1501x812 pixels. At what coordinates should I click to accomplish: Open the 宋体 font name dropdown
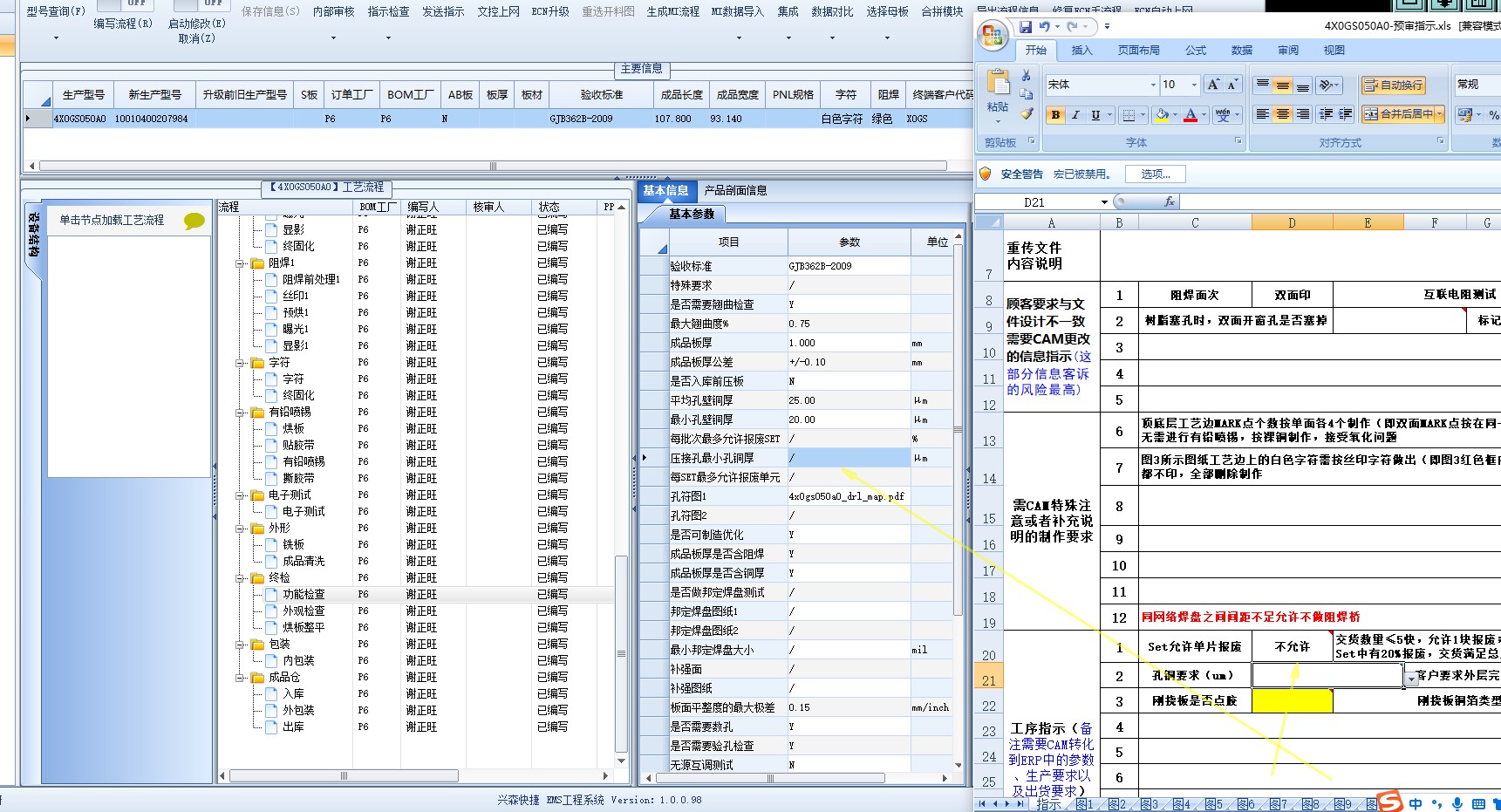[1153, 85]
